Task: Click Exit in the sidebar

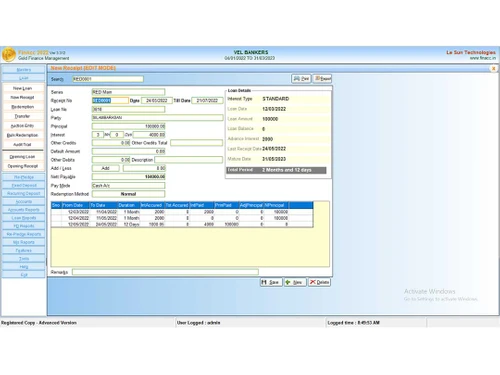Action: pyautogui.click(x=23, y=275)
